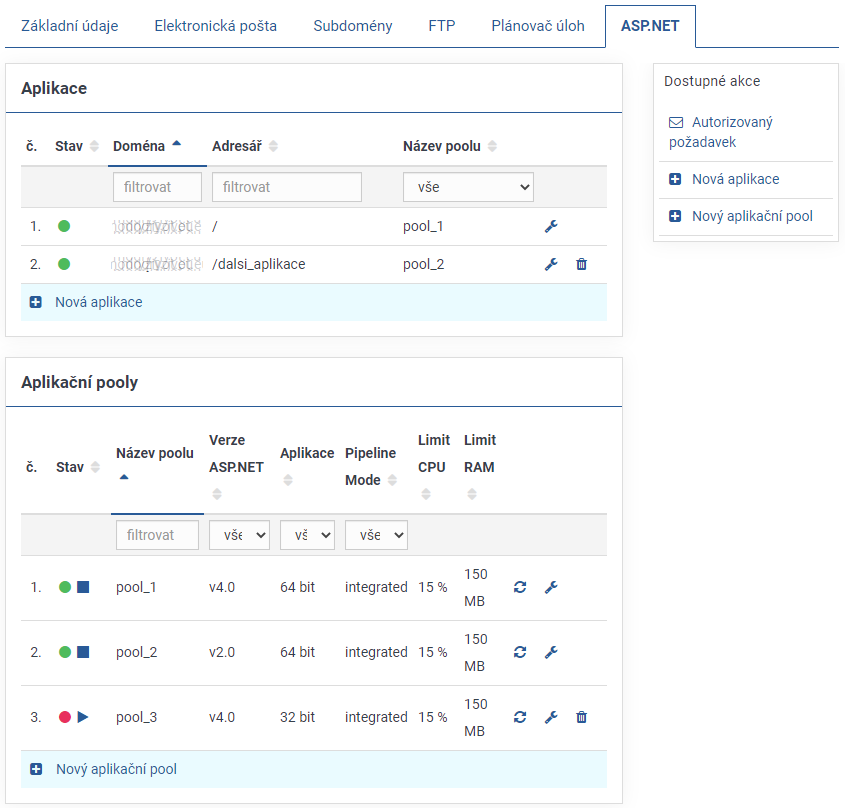
Task: Click the Adresář filter input field
Action: coord(286,187)
